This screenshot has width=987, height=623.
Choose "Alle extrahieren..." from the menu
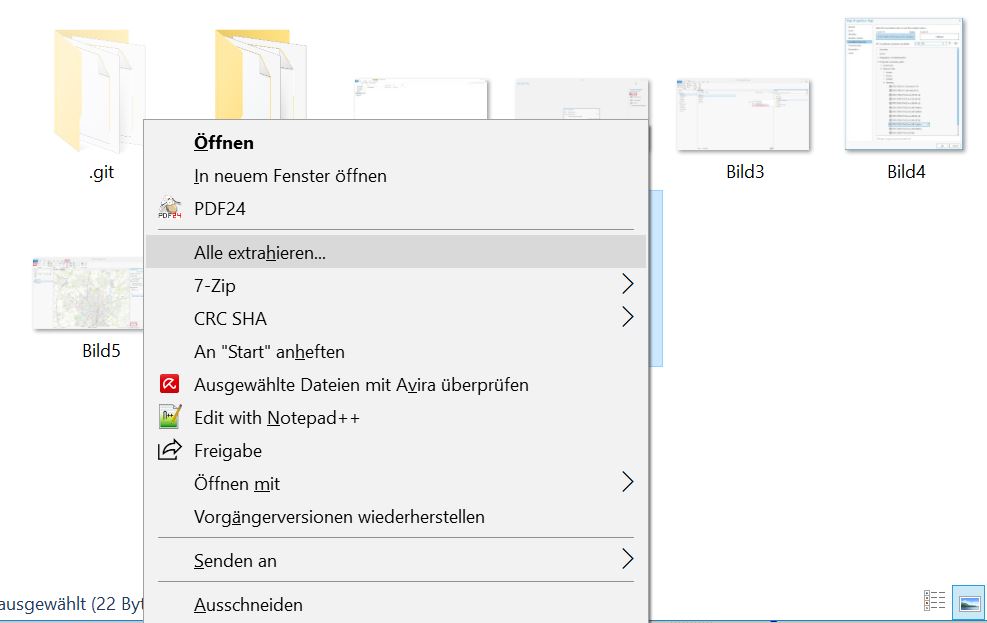[x=260, y=253]
